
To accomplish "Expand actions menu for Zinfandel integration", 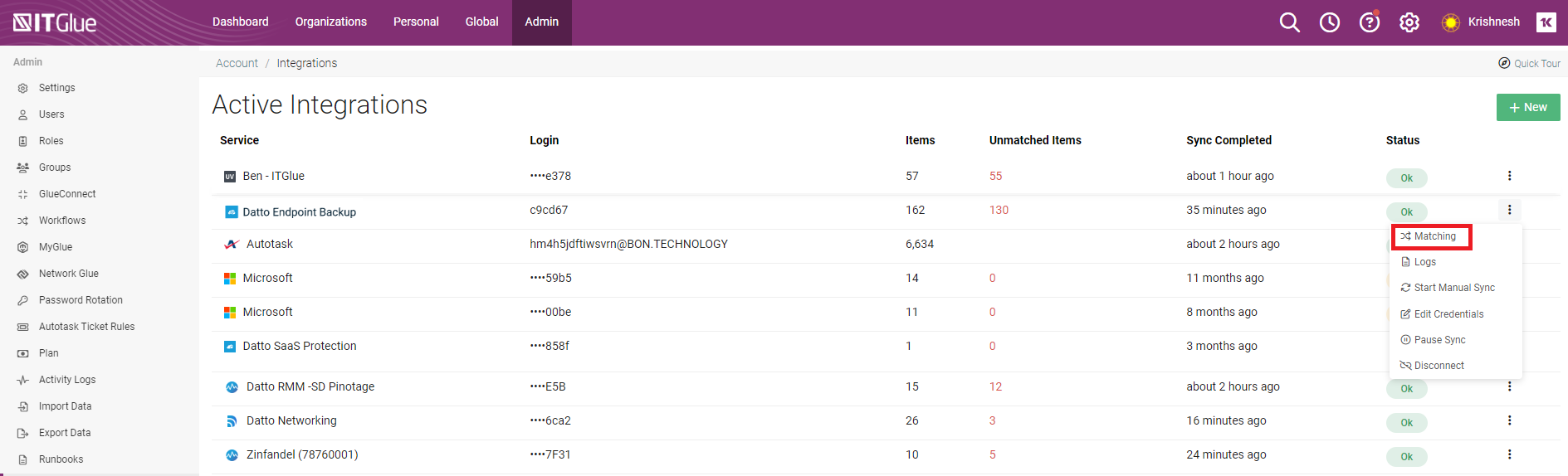I will pos(1509,454).
